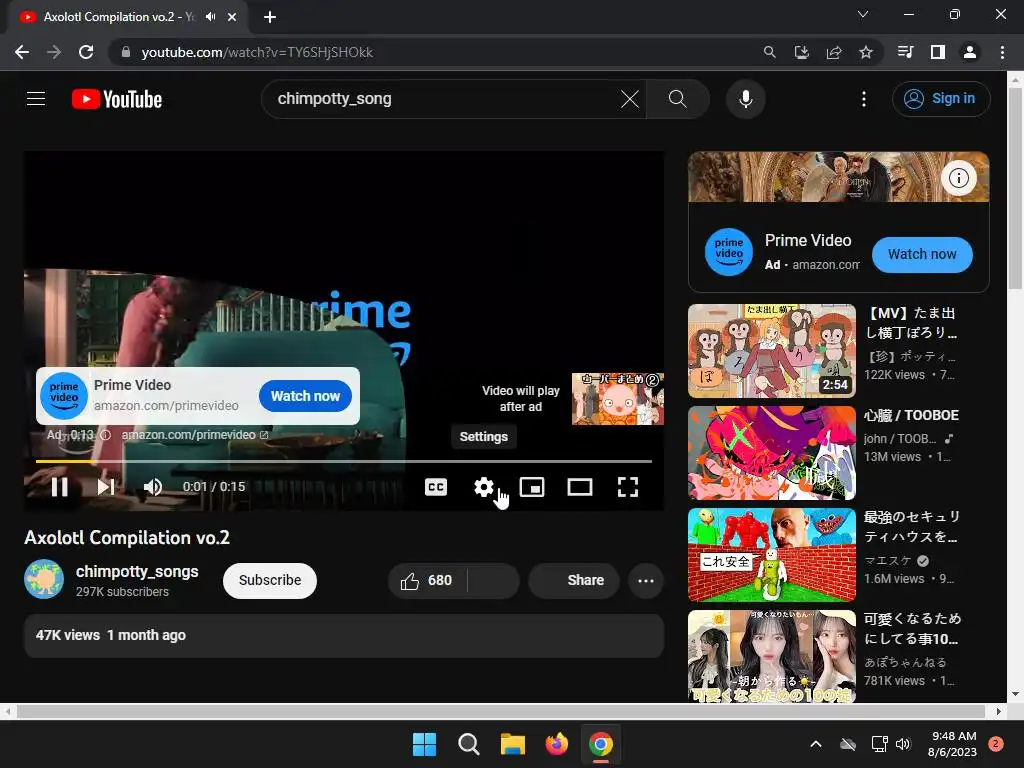Open 心臓 / TOOBOE video title
Image resolution: width=1024 pixels, height=768 pixels.
click(x=911, y=415)
